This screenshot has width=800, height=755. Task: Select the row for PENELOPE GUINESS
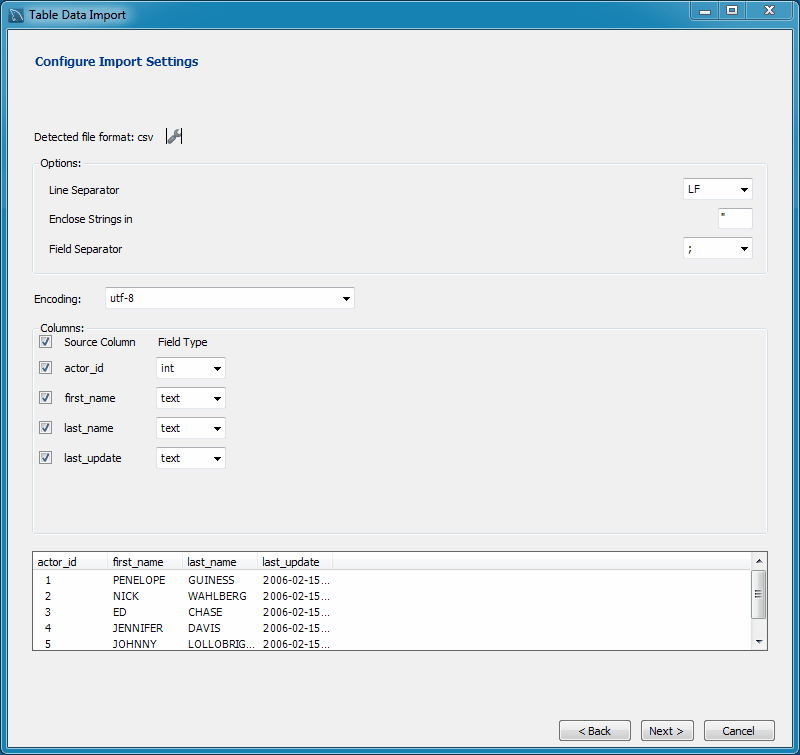coord(150,580)
